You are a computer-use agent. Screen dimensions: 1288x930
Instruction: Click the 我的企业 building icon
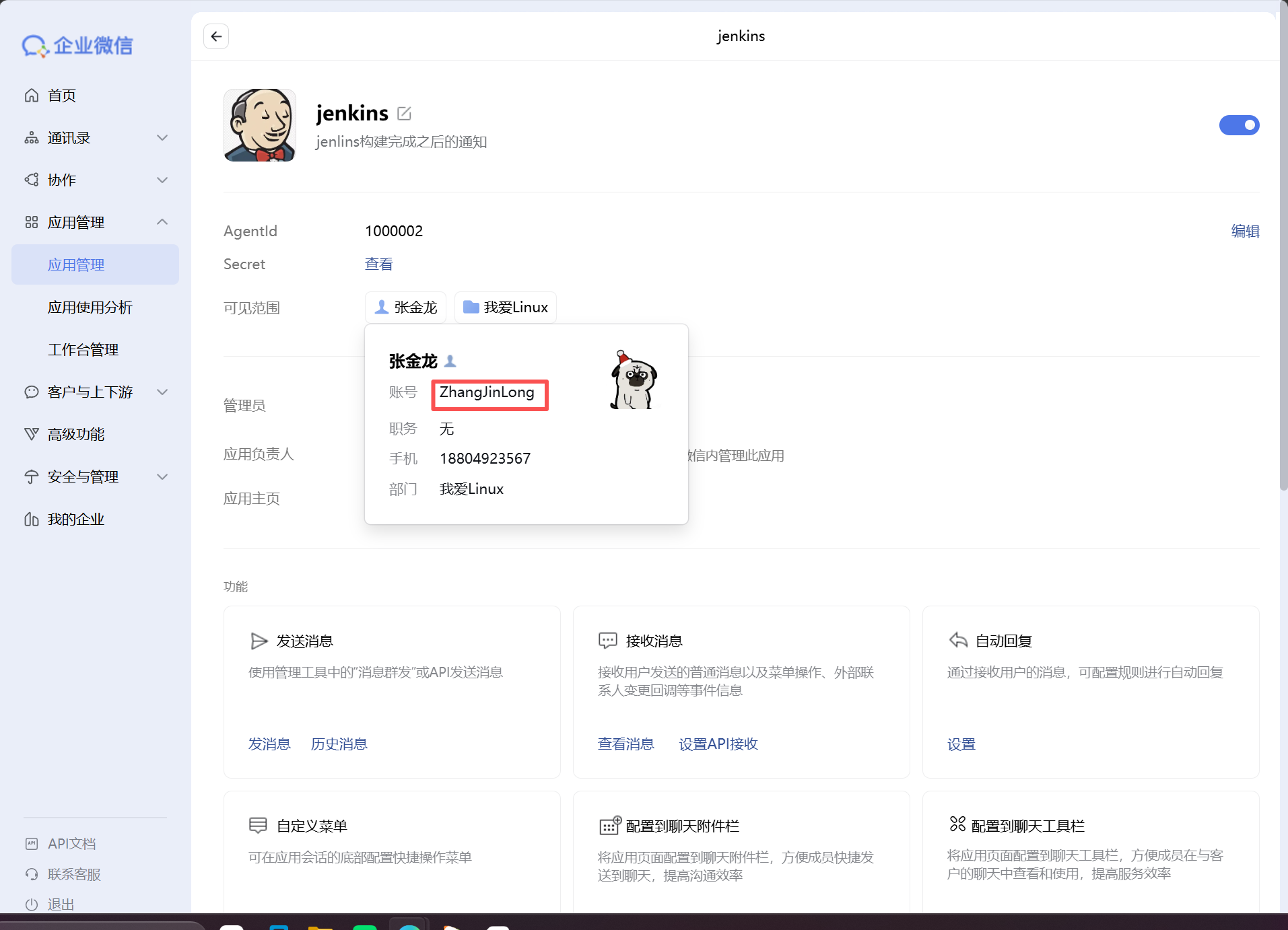32,520
